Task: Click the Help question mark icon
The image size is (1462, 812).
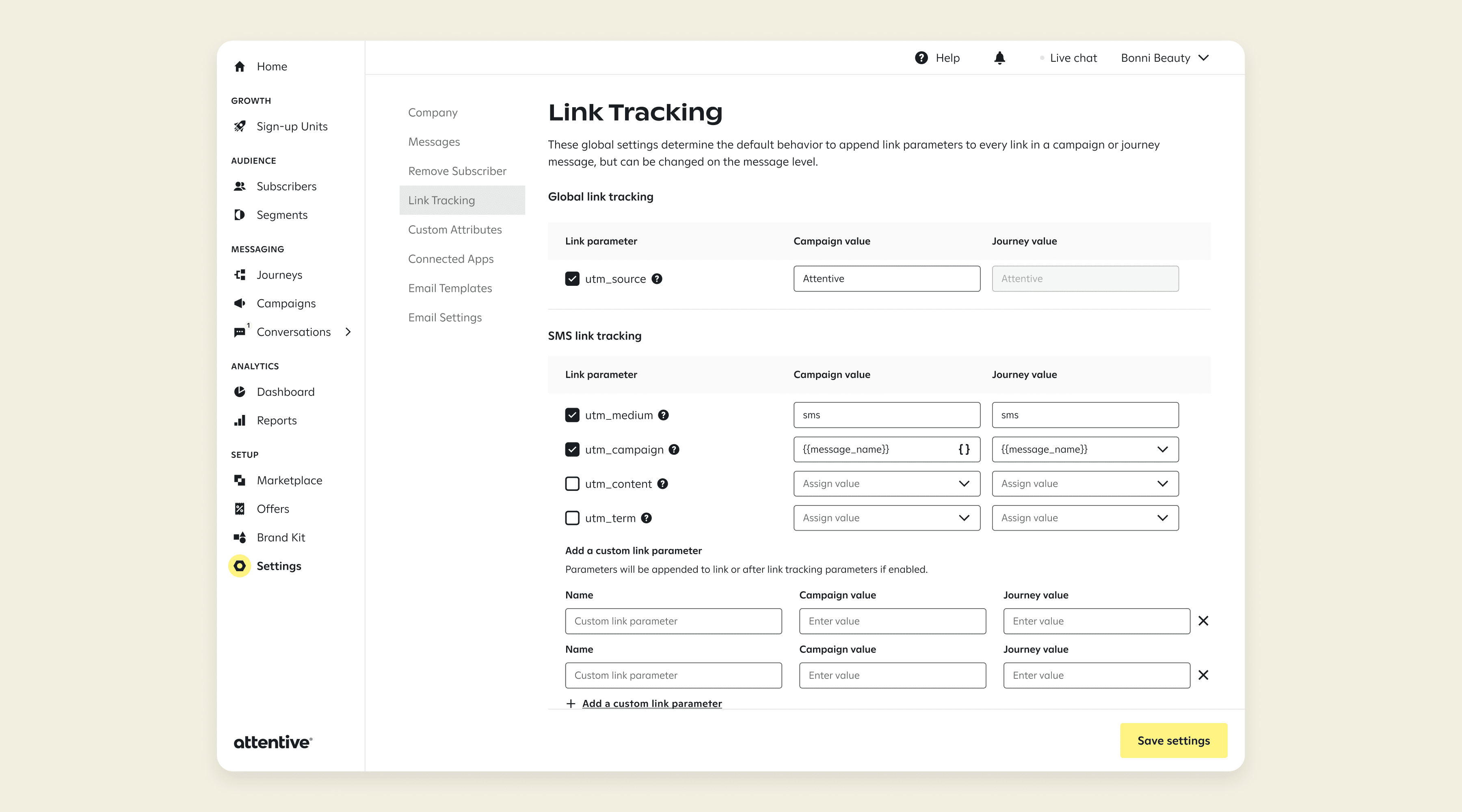Action: pyautogui.click(x=921, y=58)
